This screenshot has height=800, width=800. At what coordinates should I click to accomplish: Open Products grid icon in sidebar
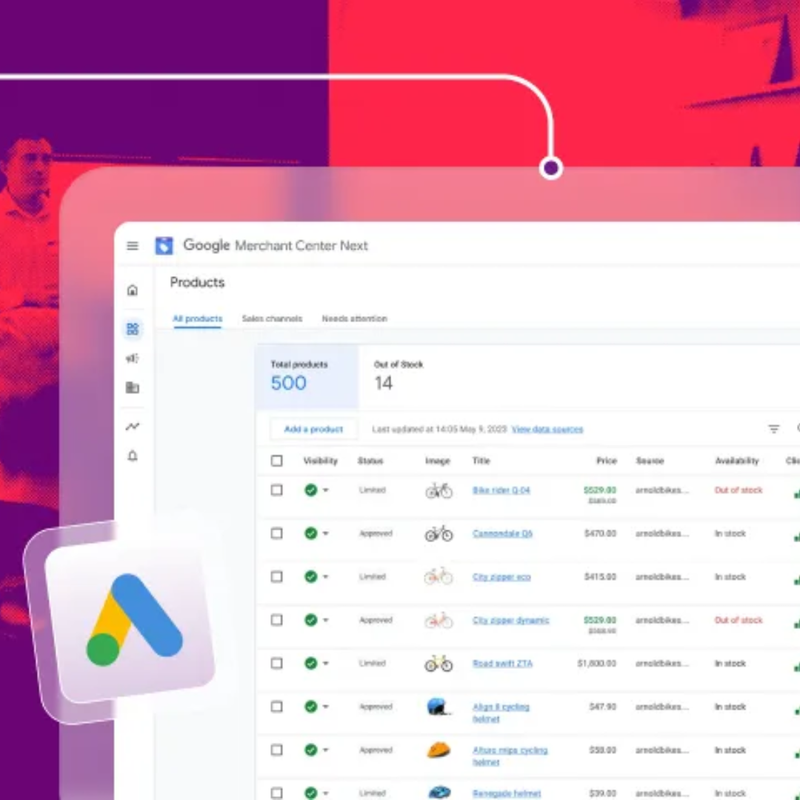(x=133, y=329)
